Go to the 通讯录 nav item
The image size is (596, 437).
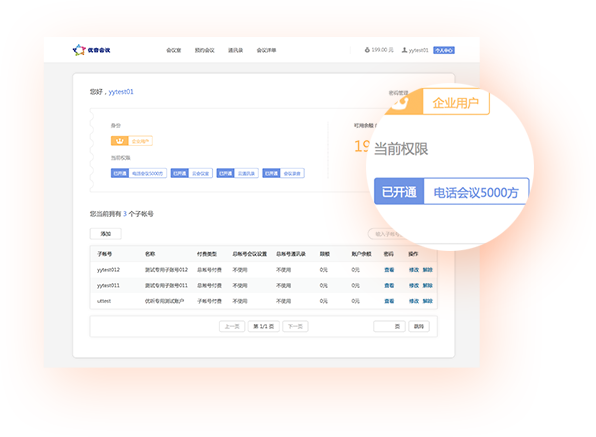[235, 50]
